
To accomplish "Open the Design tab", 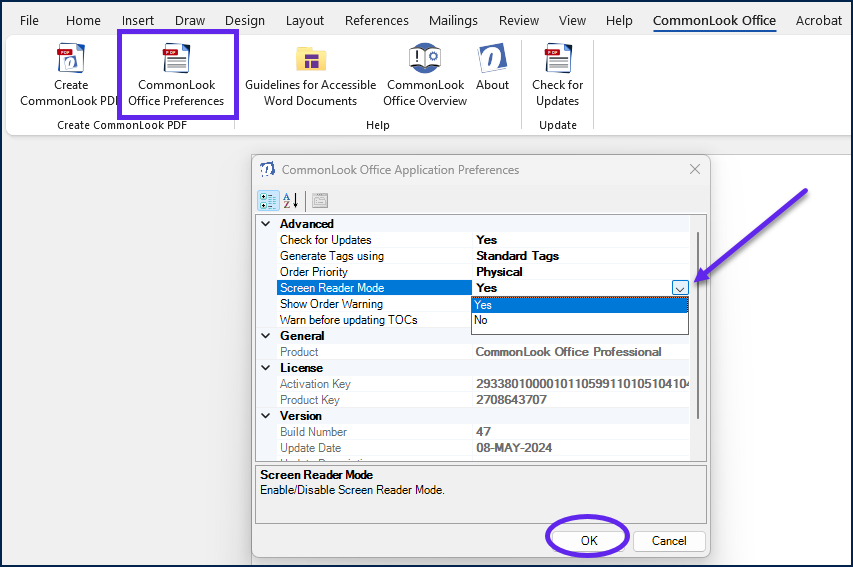I will pyautogui.click(x=245, y=21).
